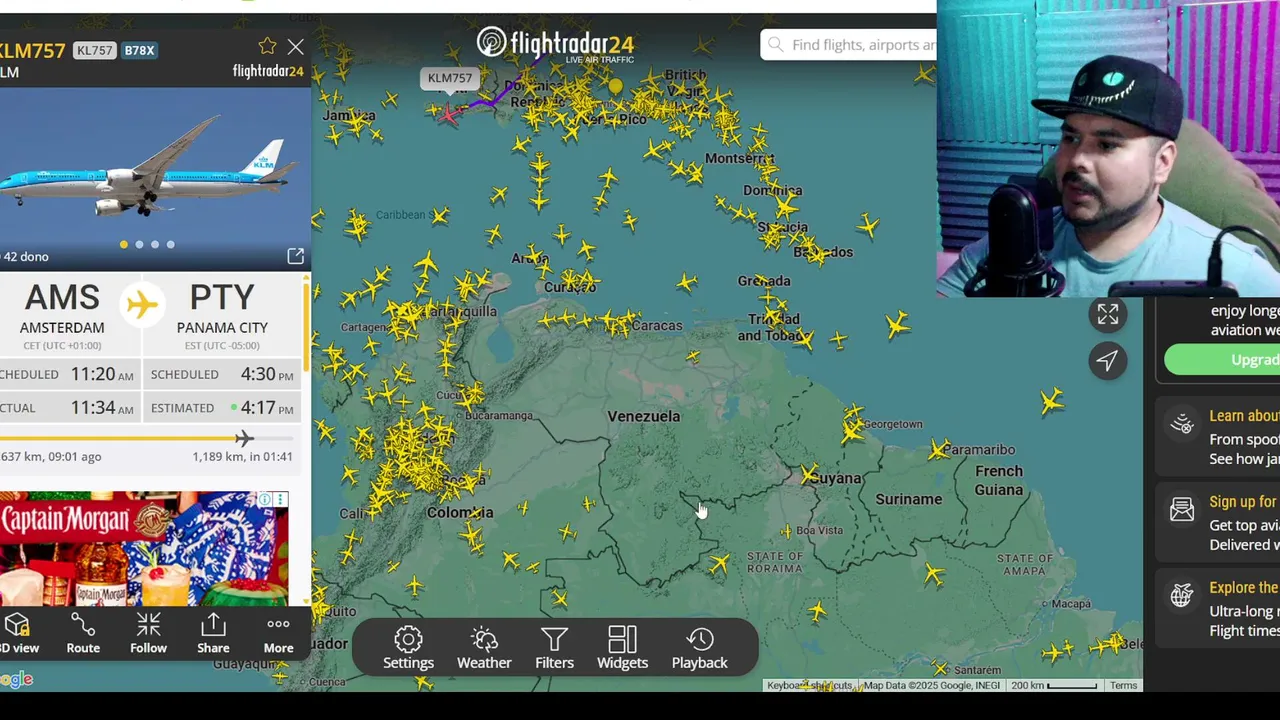1280x720 pixels.
Task: Click the B78X aircraft type badge
Action: tap(139, 51)
